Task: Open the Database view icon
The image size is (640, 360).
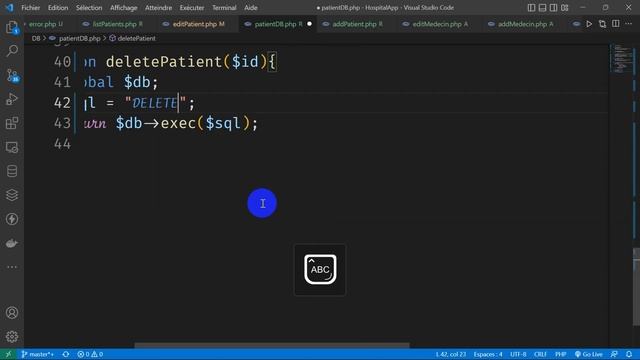Action: pos(12,171)
